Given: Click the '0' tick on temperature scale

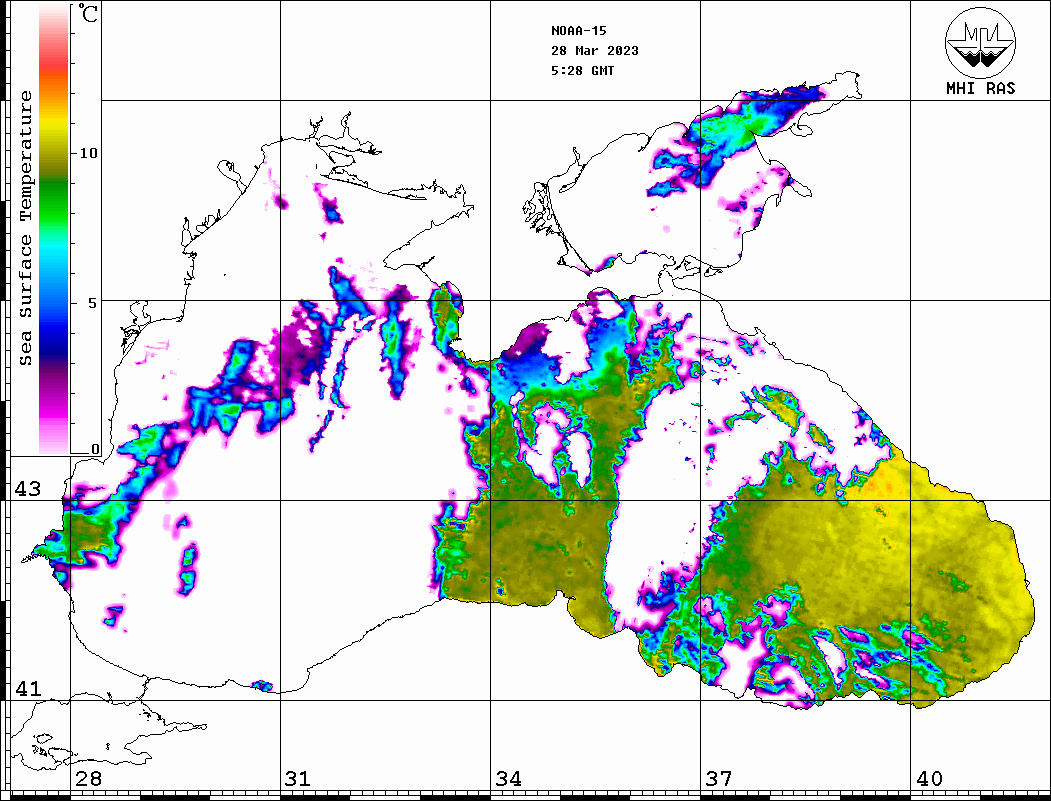Looking at the screenshot, I should 95,449.
